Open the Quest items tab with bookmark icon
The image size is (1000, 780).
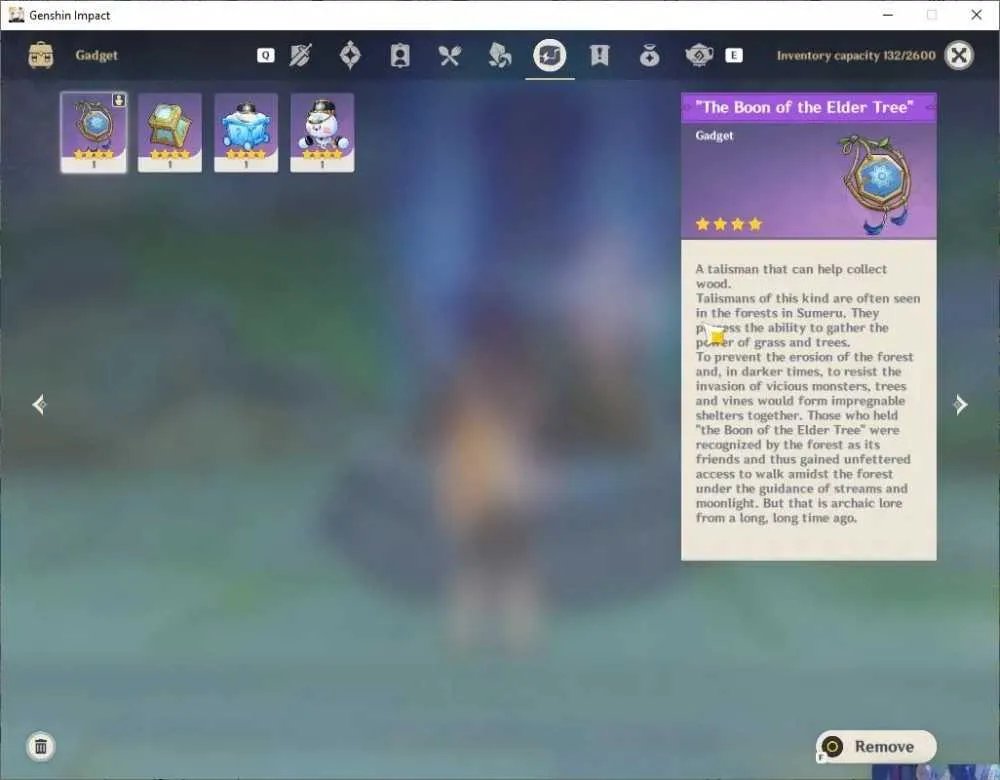coord(599,55)
